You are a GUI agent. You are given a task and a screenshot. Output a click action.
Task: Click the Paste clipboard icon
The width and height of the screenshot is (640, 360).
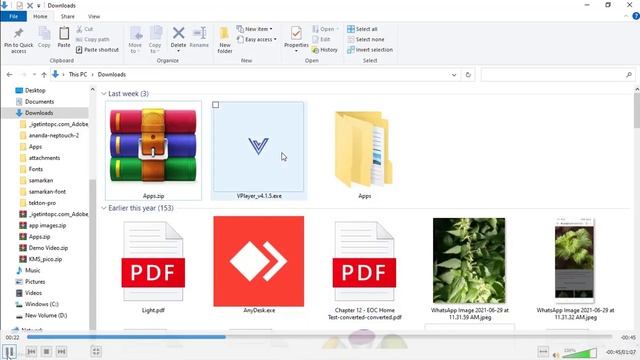pos(64,38)
